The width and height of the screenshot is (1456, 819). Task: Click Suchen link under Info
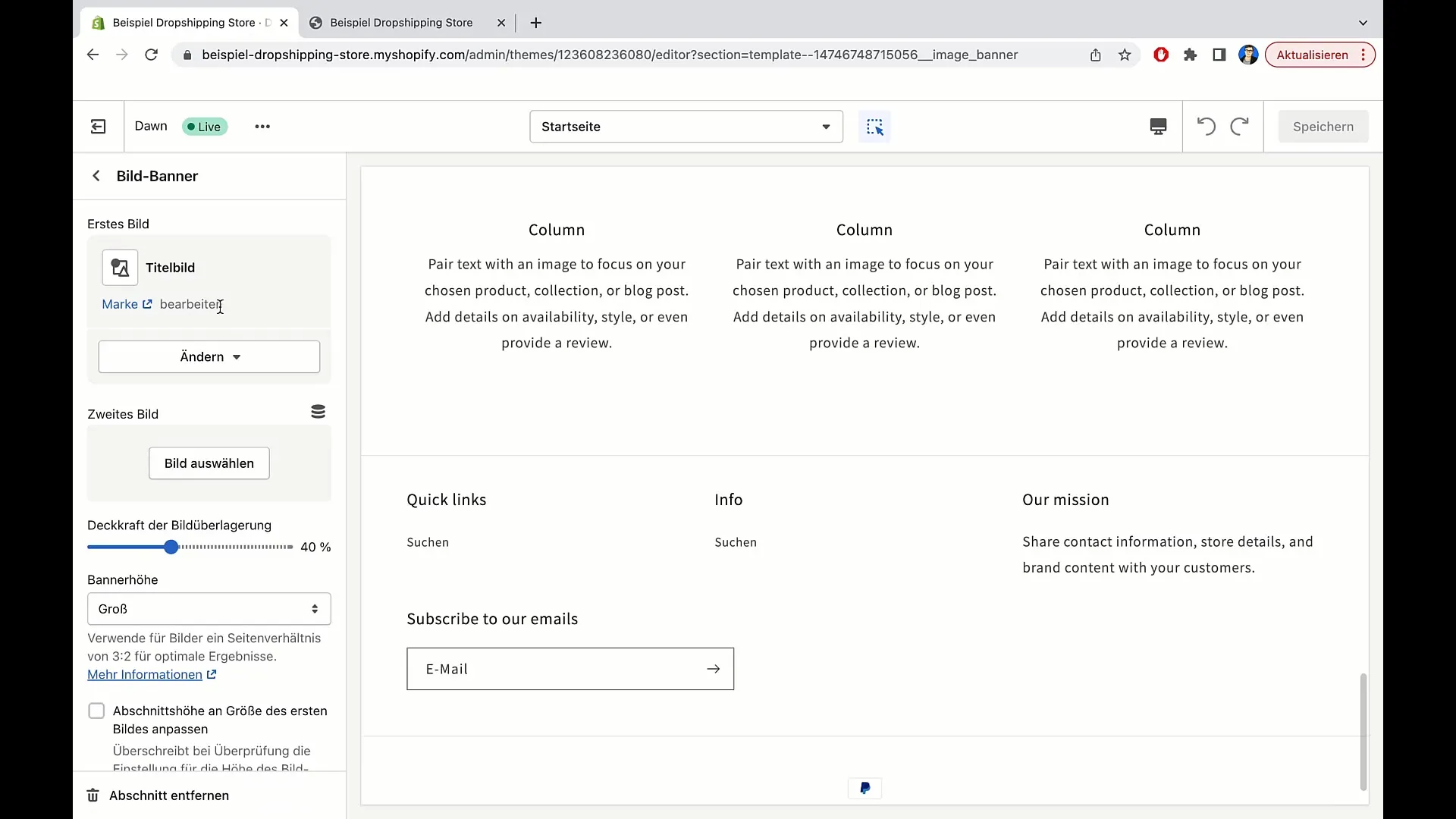736,542
